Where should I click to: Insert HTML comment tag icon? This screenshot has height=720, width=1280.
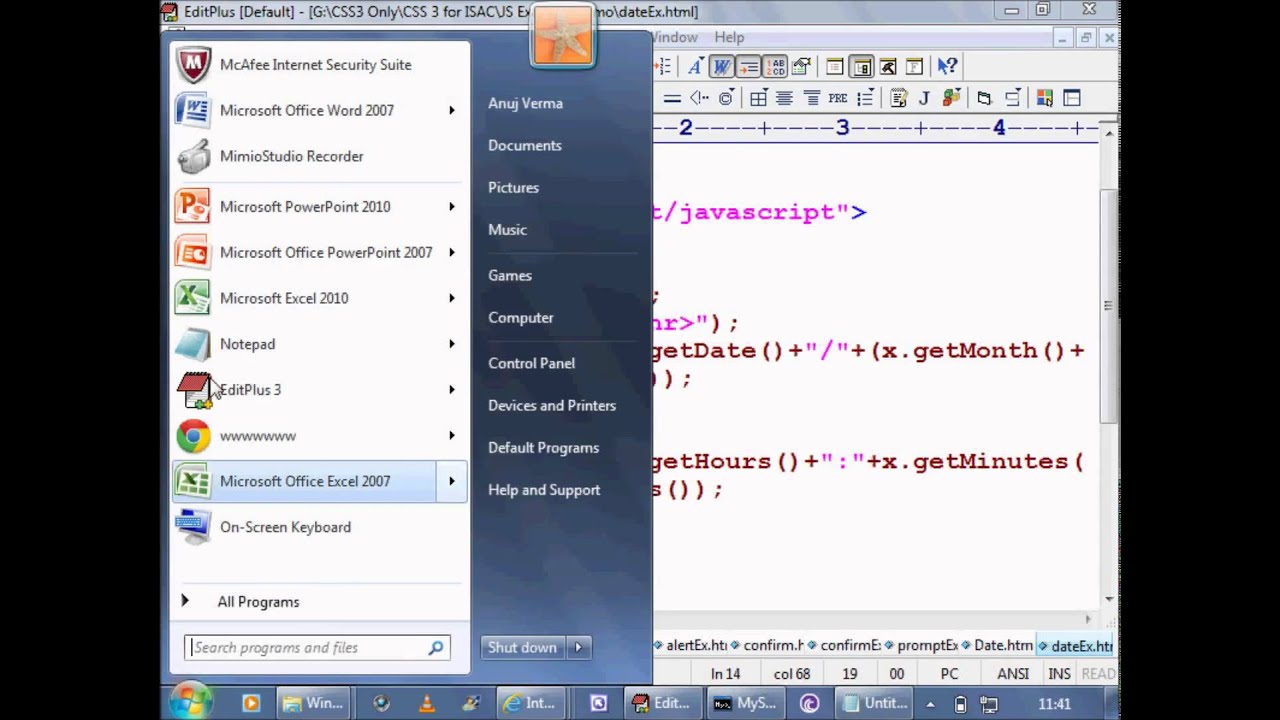pyautogui.click(x=699, y=98)
